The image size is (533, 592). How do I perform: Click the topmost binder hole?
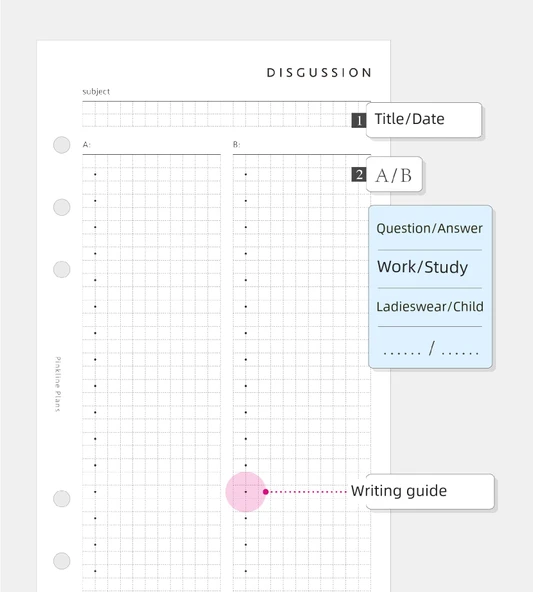point(62,145)
